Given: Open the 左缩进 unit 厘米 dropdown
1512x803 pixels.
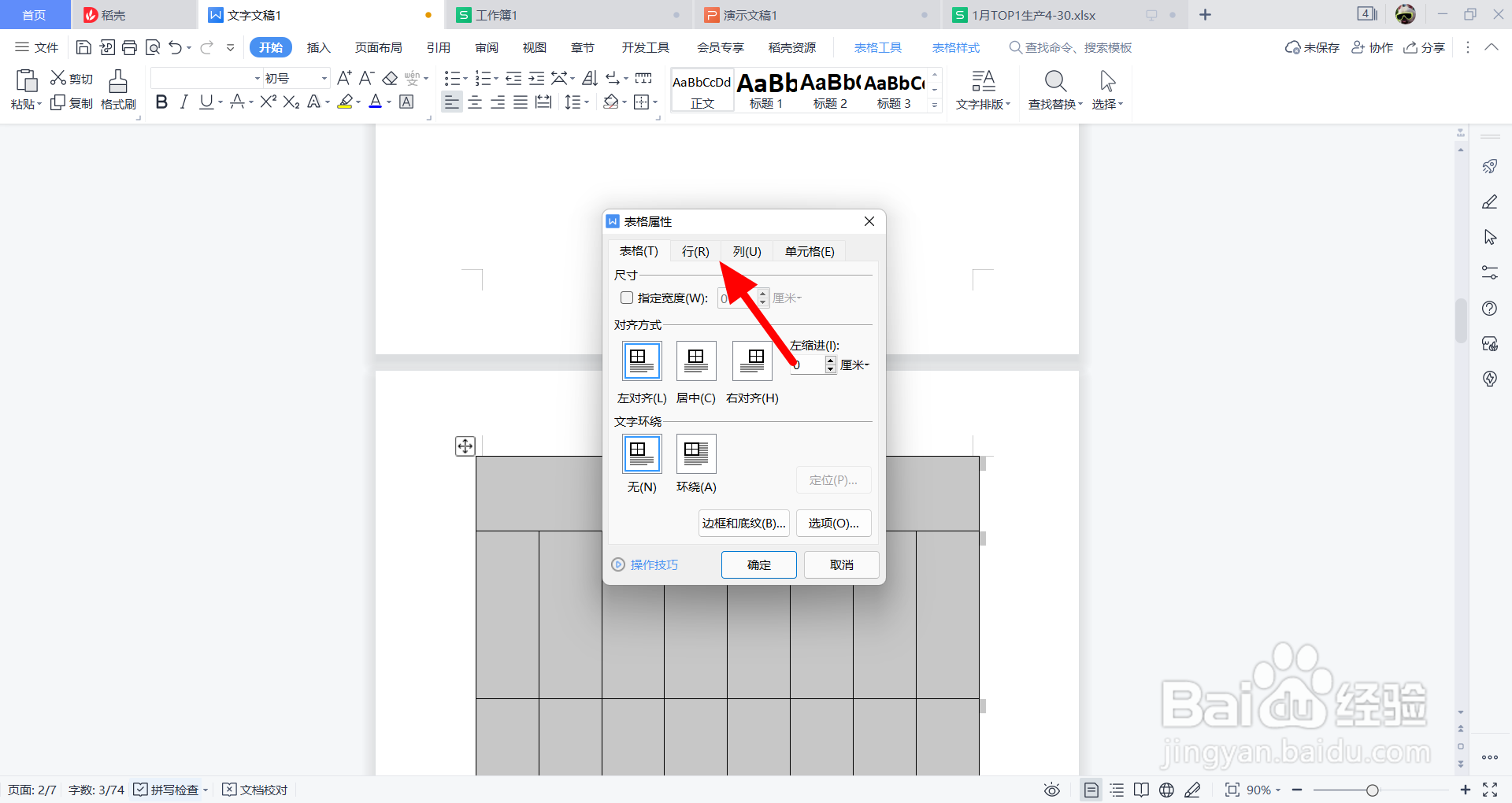Looking at the screenshot, I should pyautogui.click(x=855, y=364).
